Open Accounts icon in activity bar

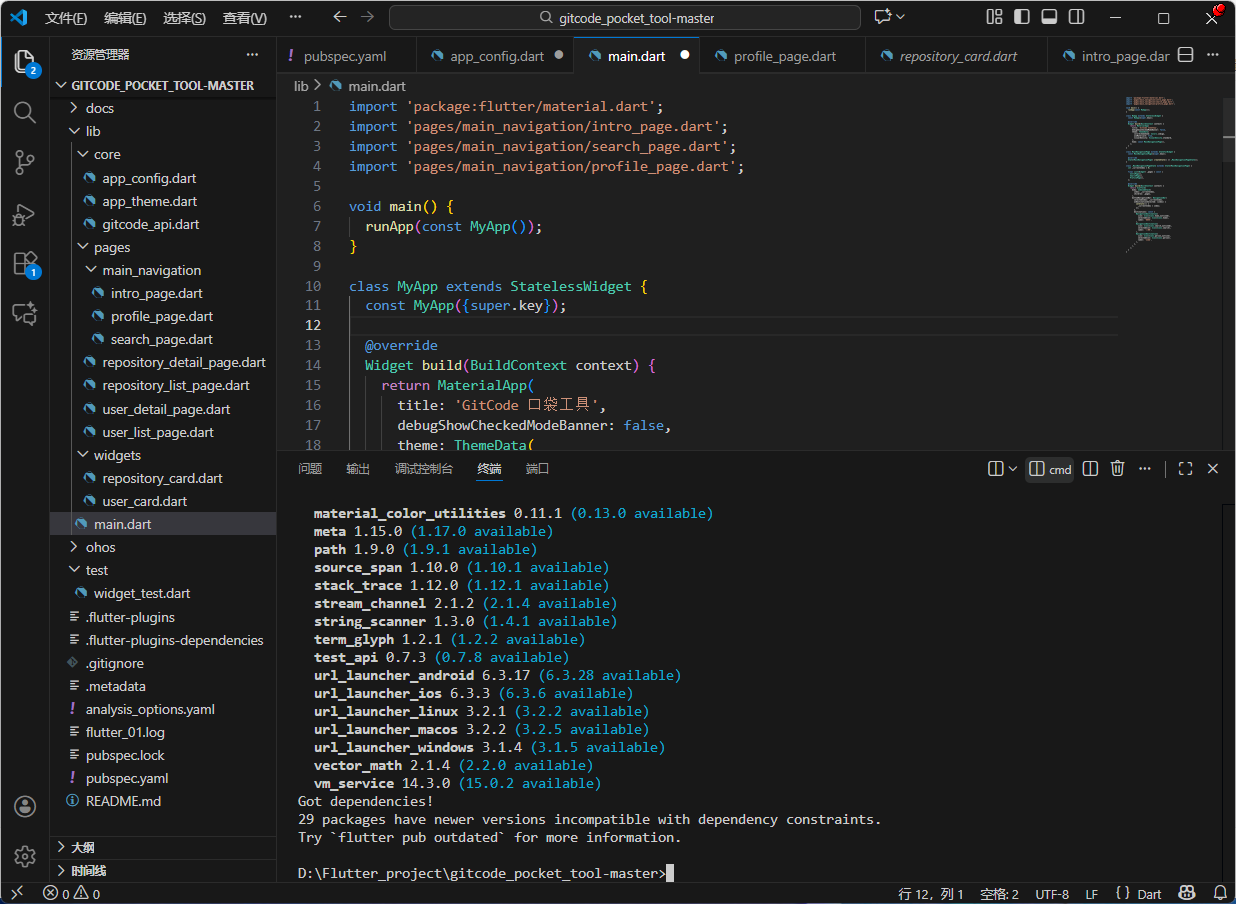coord(25,807)
